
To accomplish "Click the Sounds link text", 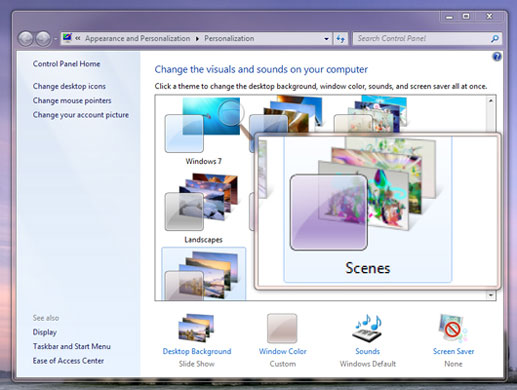I will (367, 351).
